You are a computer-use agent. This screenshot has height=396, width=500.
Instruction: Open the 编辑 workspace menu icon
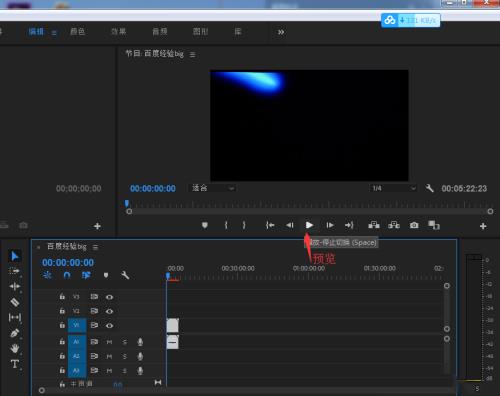point(54,33)
